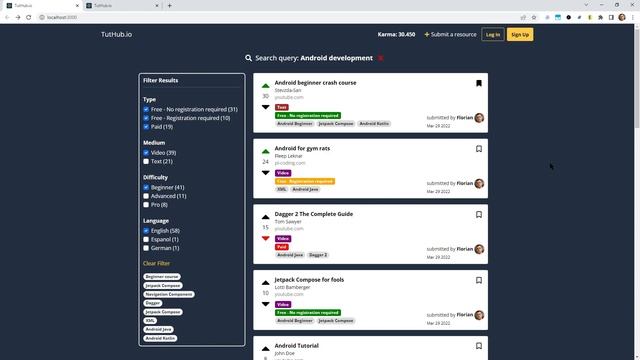Open the browser three-dot menu
The height and width of the screenshot is (360, 640).
pos(633,17)
